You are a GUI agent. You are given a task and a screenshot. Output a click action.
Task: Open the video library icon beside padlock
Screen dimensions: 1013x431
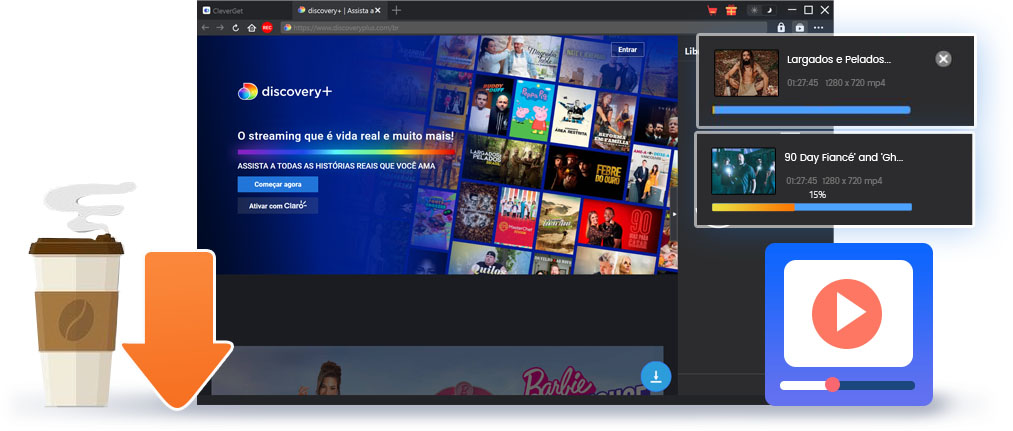tap(800, 28)
